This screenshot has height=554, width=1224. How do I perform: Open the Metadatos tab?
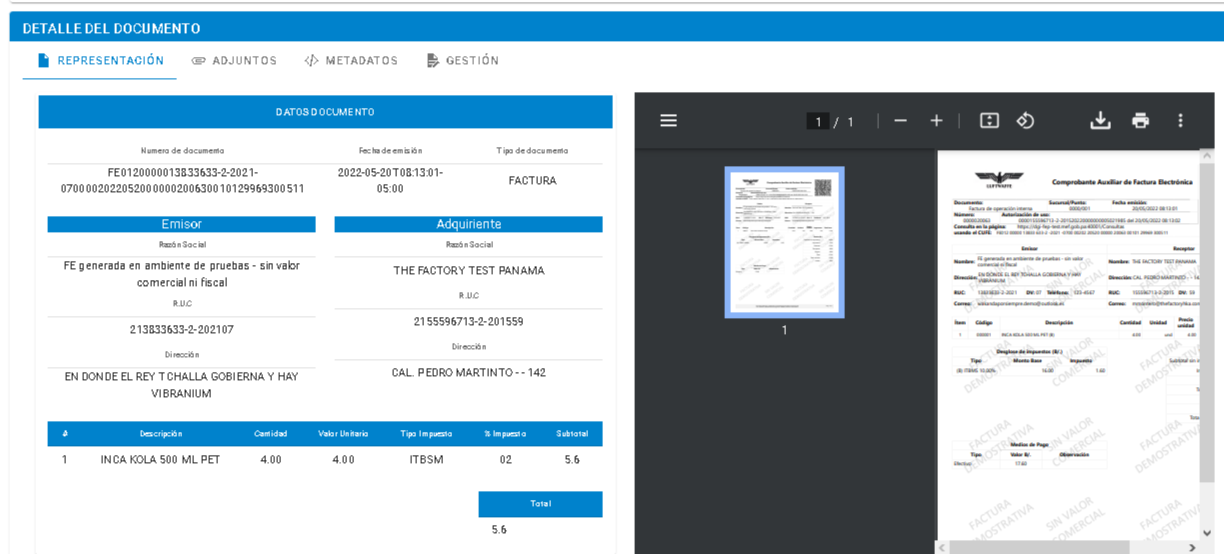pyautogui.click(x=351, y=61)
